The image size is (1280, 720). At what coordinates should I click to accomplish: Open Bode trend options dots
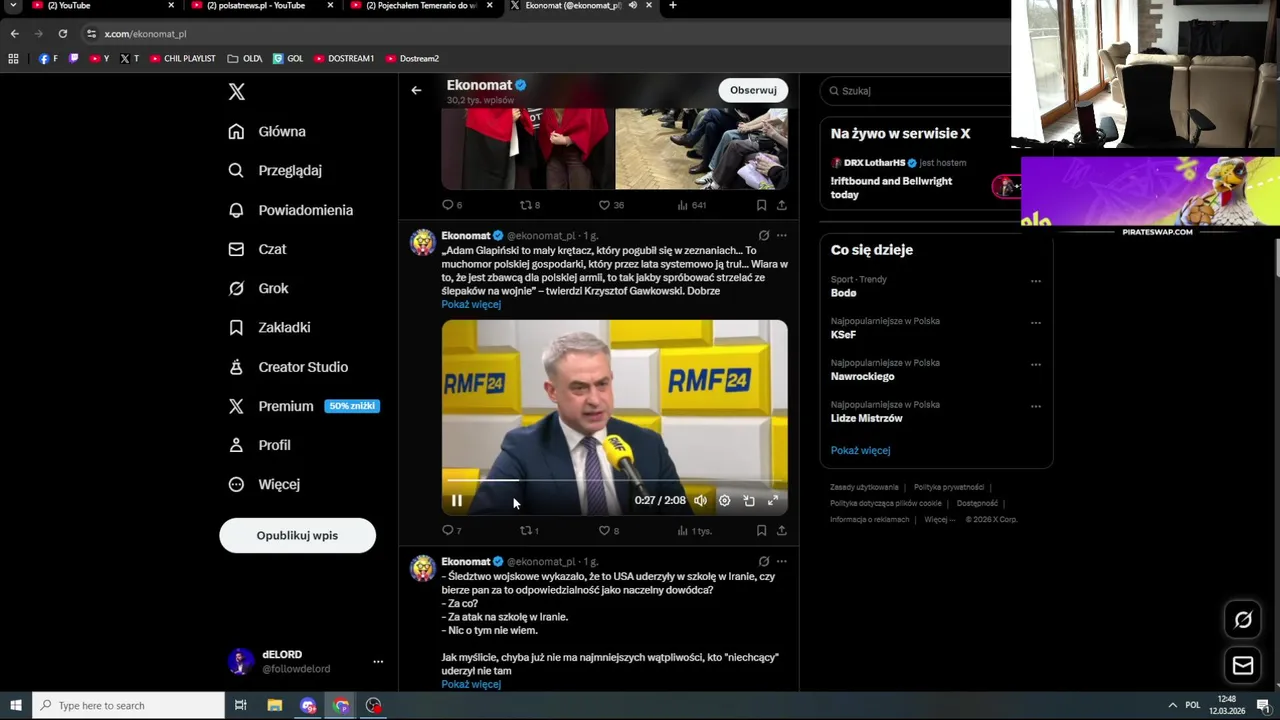point(1036,281)
